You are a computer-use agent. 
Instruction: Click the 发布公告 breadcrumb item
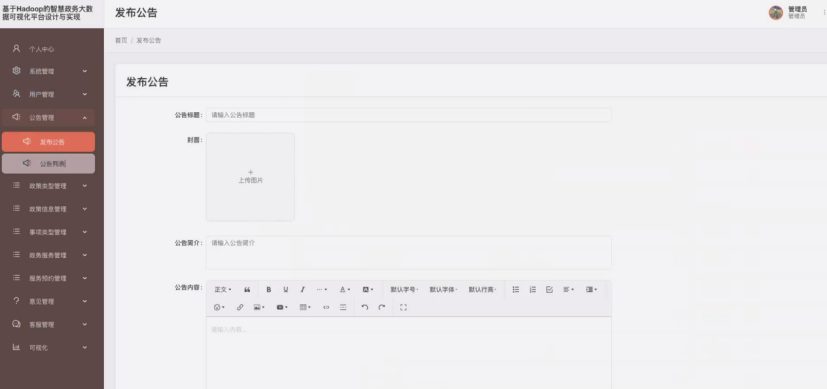(x=149, y=41)
